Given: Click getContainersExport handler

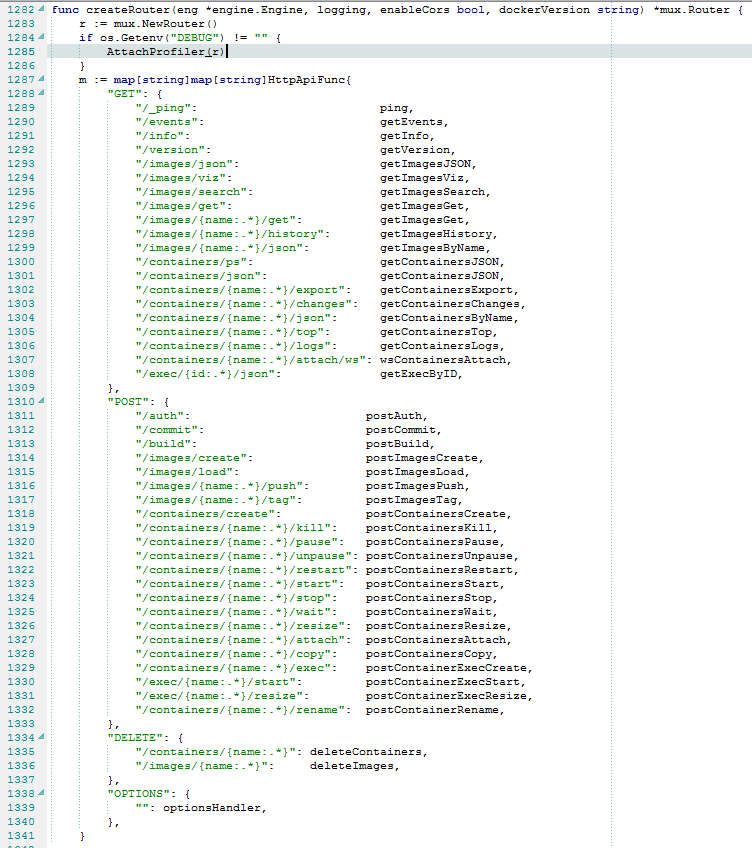Looking at the screenshot, I should point(446,290).
